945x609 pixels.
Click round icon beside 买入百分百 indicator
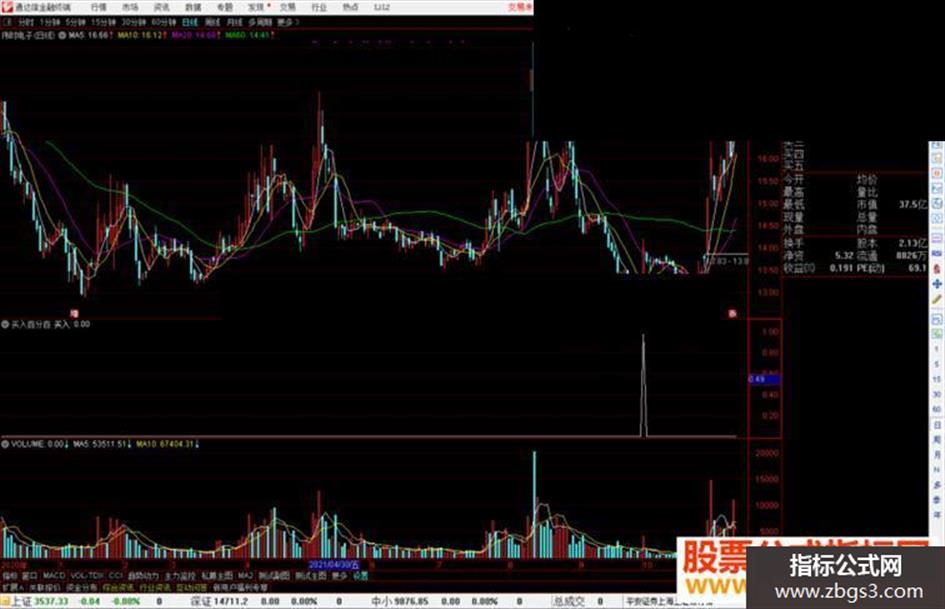(x=5, y=324)
